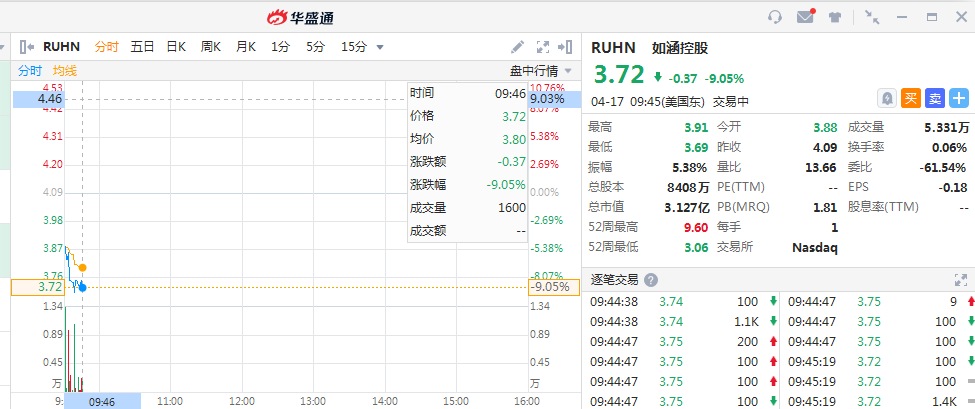This screenshot has width=975, height=409.
Task: Set price alert bell icon
Action: (887, 98)
